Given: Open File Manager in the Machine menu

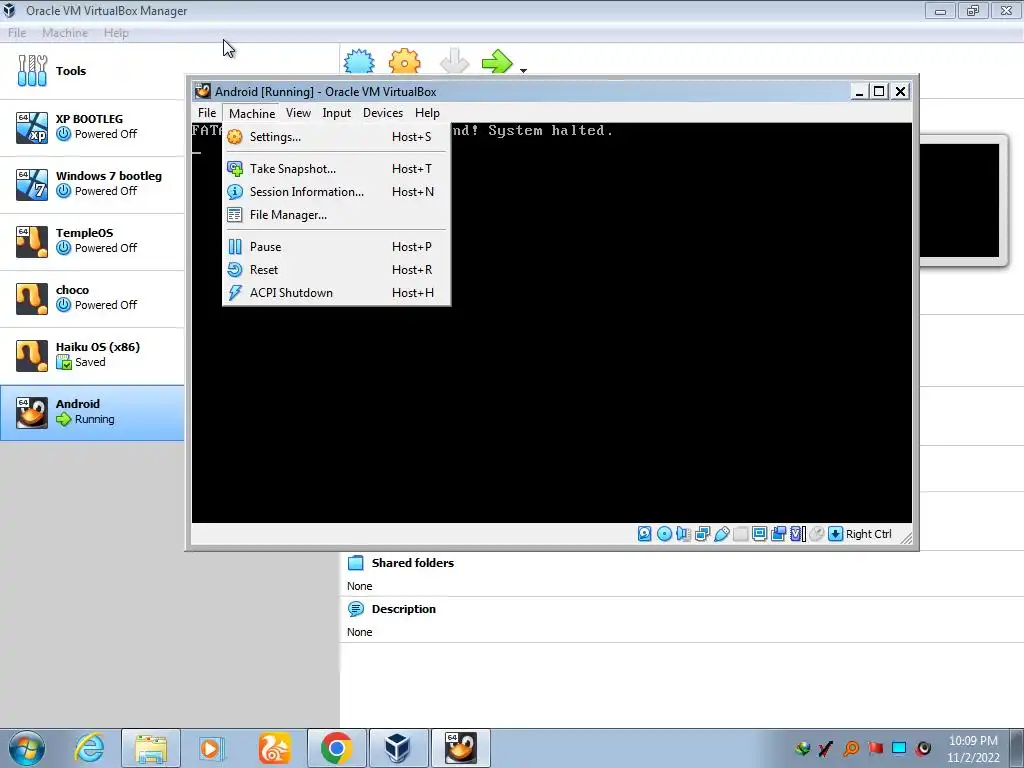Looking at the screenshot, I should (336, 215).
